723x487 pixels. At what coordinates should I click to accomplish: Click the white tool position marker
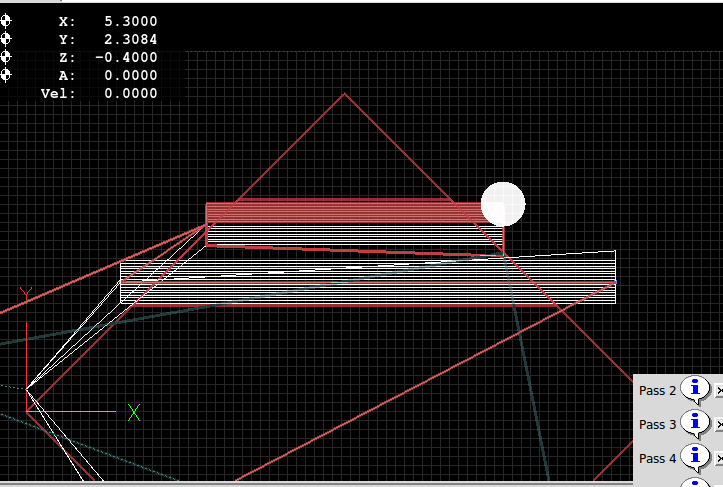click(502, 204)
